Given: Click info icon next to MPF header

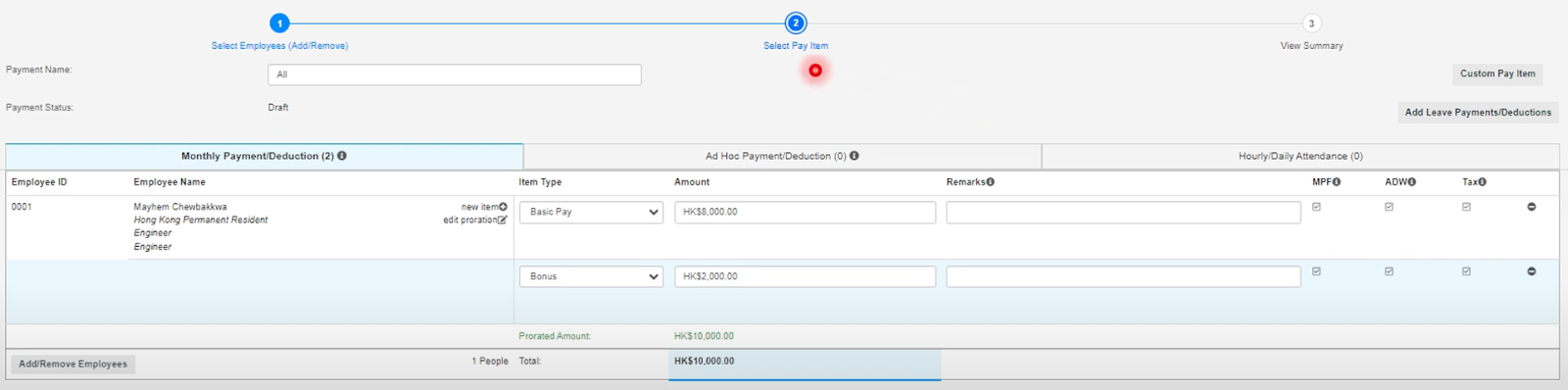Looking at the screenshot, I should tap(1337, 182).
